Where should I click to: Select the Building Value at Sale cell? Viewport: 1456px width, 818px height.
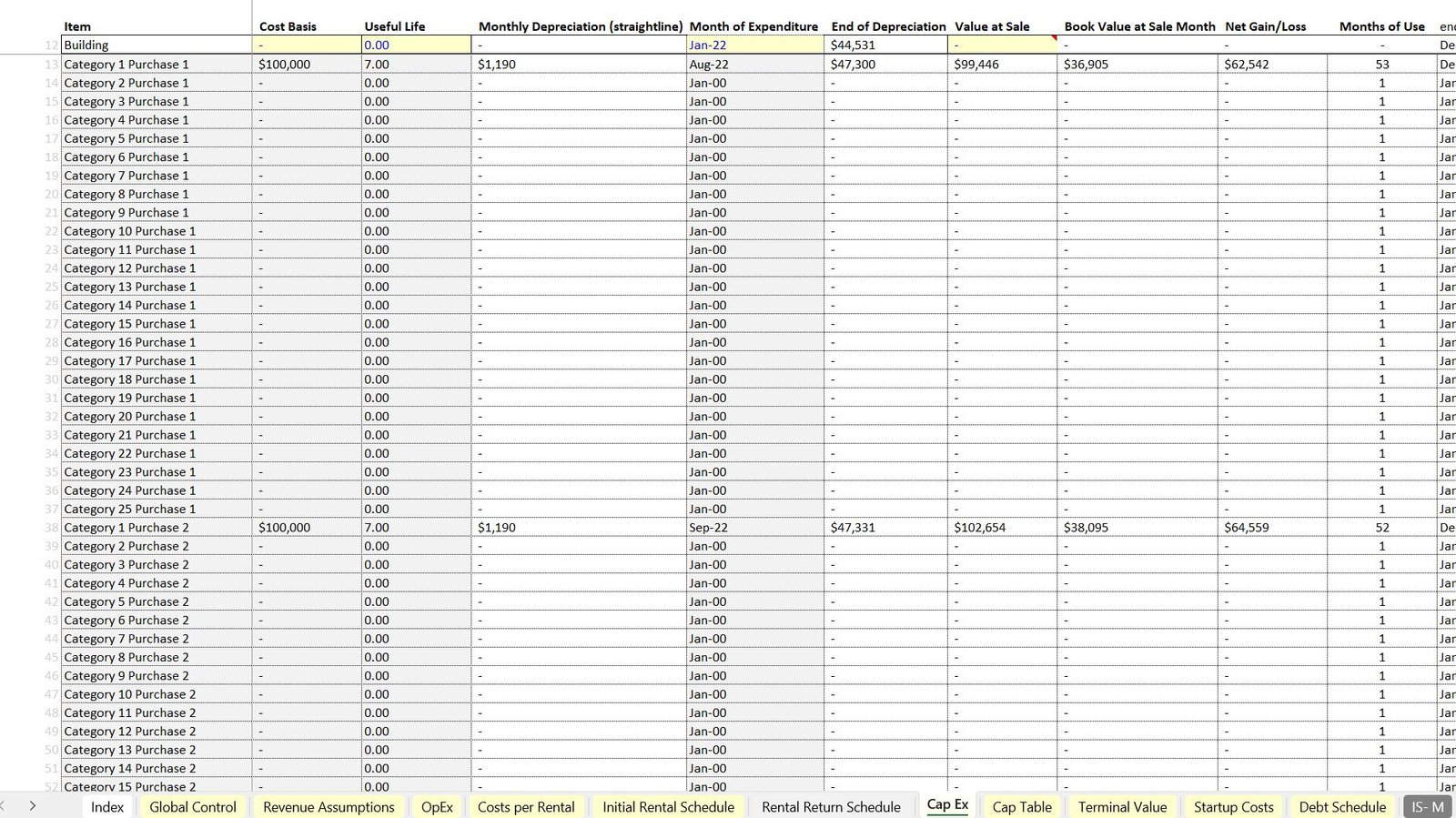1001,45
